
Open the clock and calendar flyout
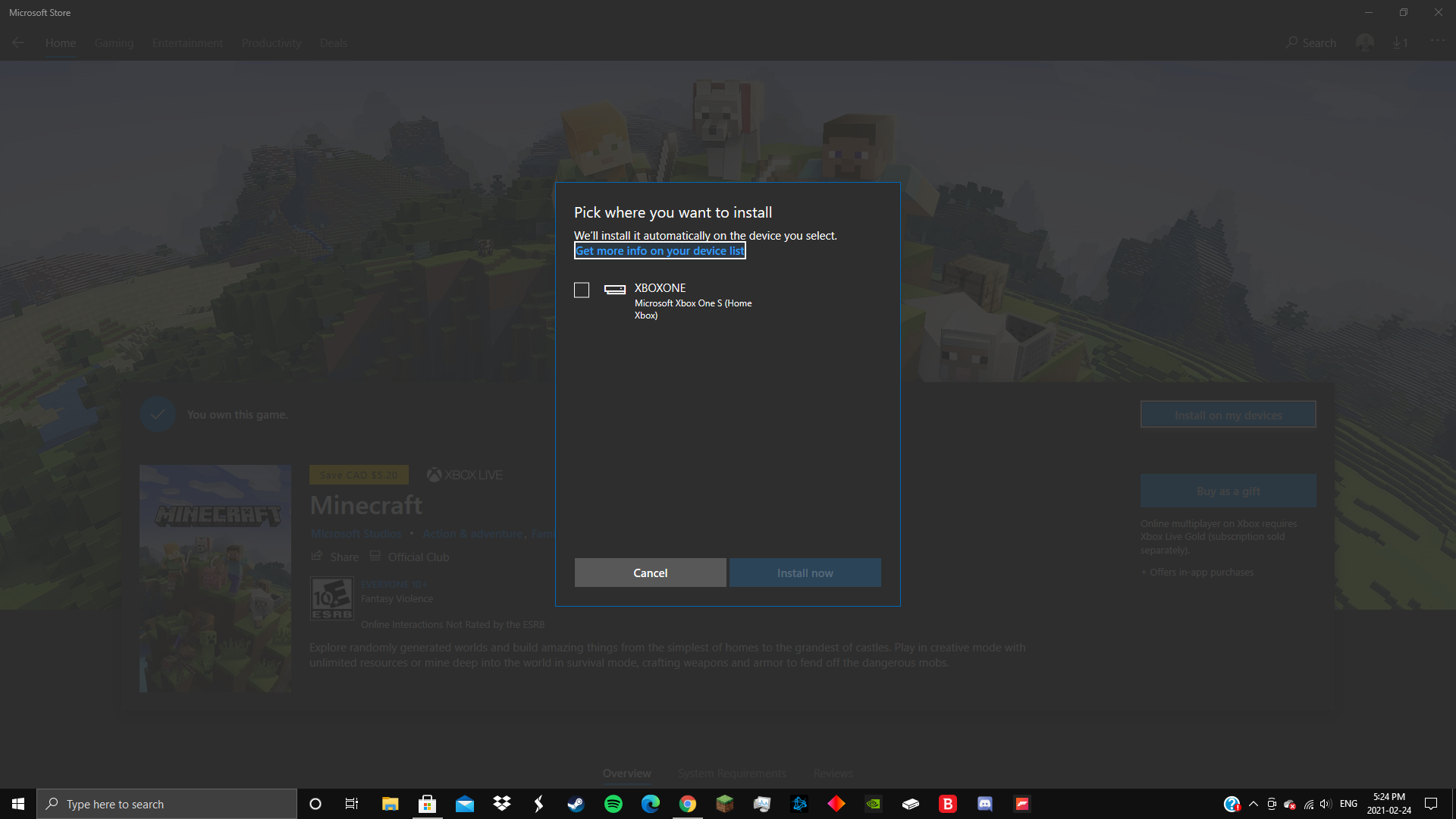coord(1389,804)
